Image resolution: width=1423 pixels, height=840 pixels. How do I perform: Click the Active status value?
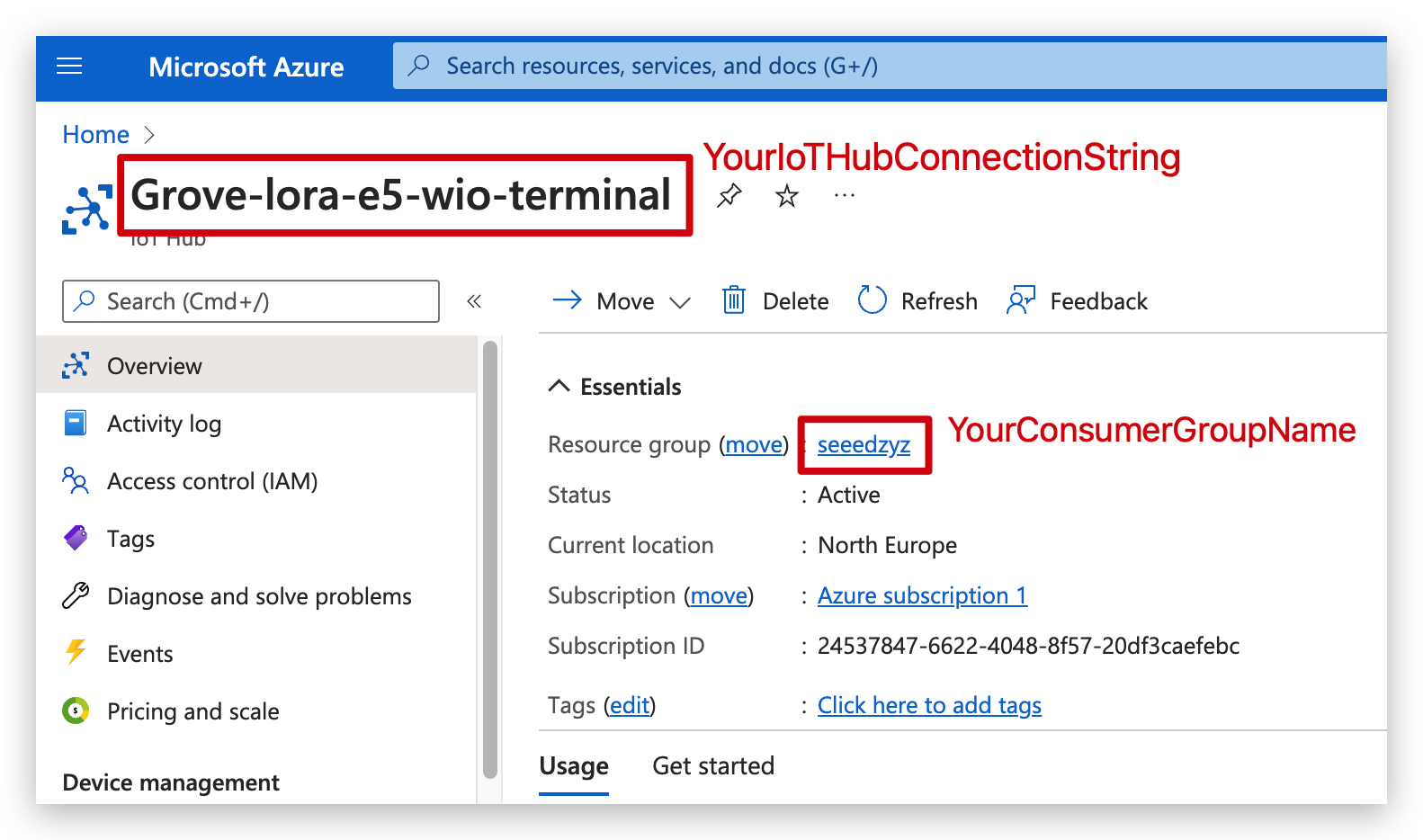point(849,495)
